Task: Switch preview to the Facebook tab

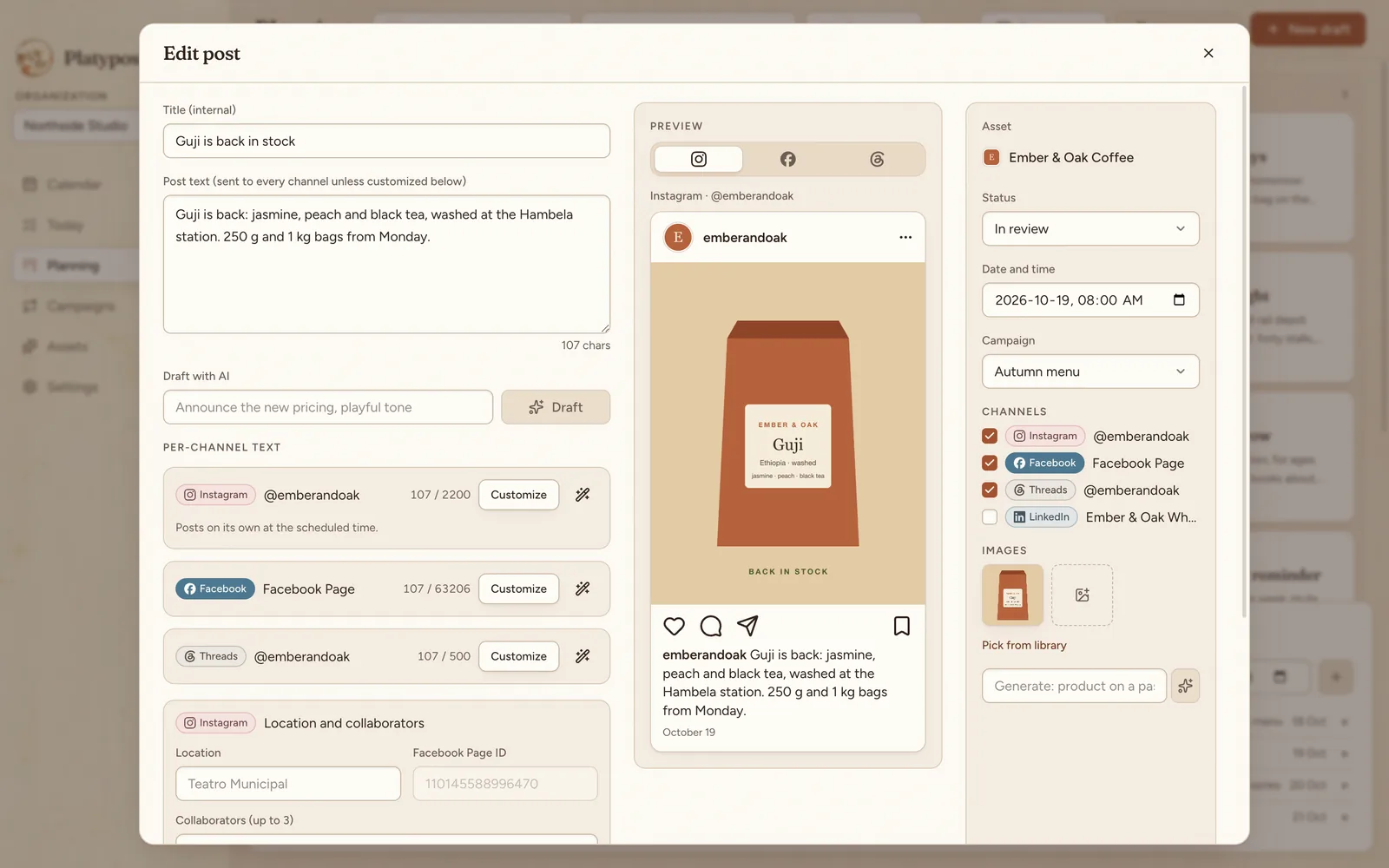Action: (787, 159)
